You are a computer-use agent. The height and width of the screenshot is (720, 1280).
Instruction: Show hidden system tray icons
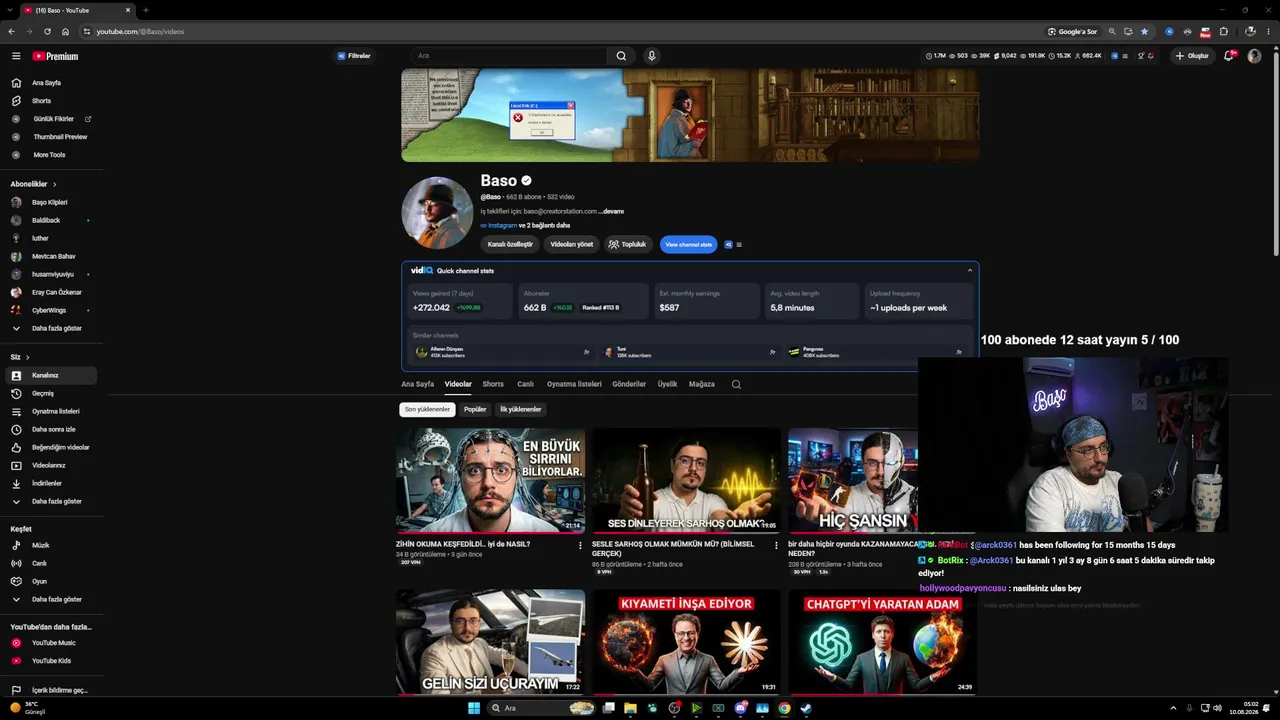point(1173,708)
